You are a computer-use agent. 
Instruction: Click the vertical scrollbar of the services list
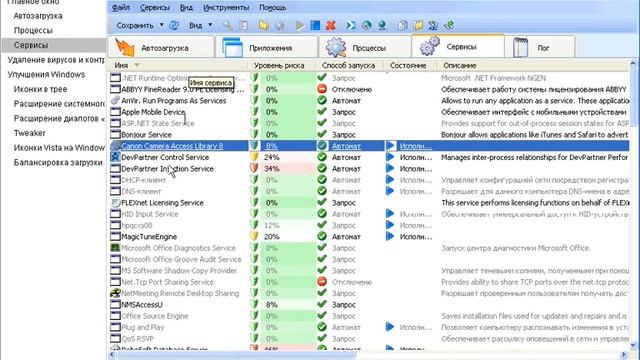tap(633, 204)
